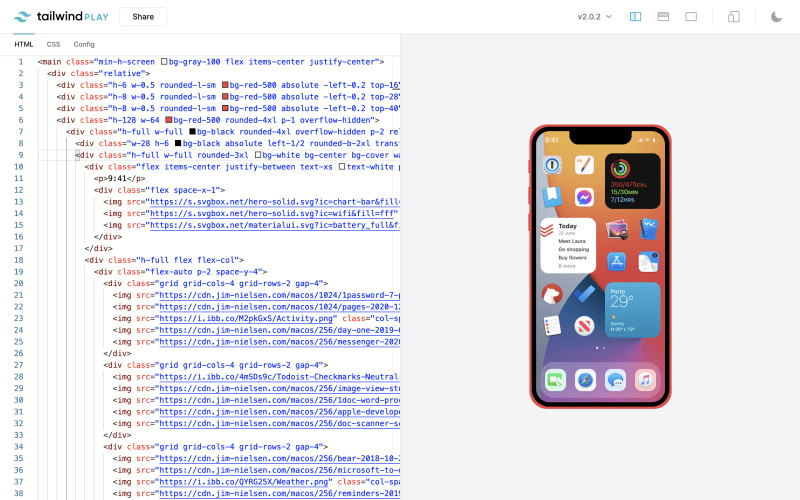Open the wifi svgbox URL on line 14
This screenshot has height=500, width=800.
tap(271, 214)
